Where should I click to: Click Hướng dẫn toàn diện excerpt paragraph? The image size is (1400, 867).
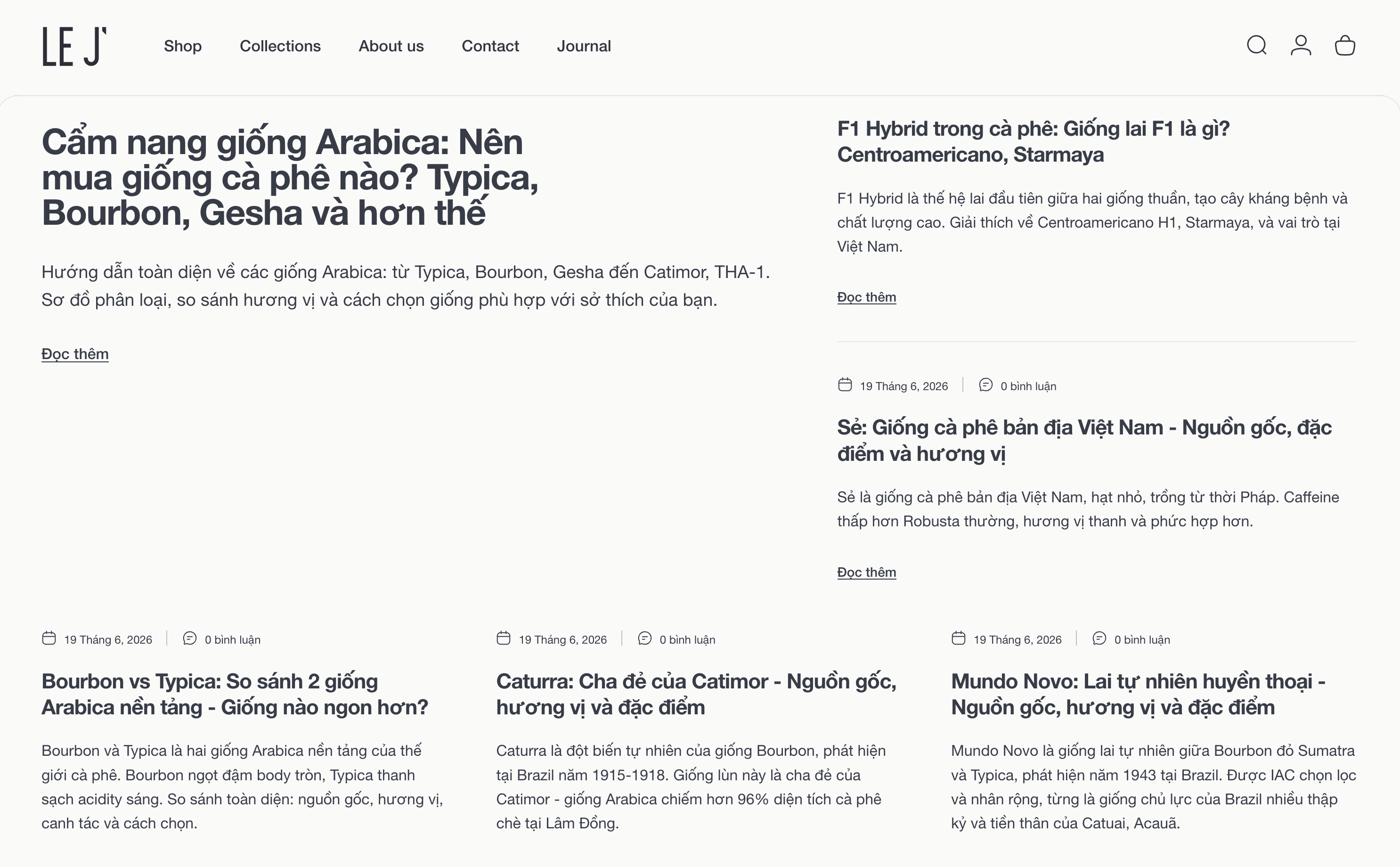click(x=406, y=286)
